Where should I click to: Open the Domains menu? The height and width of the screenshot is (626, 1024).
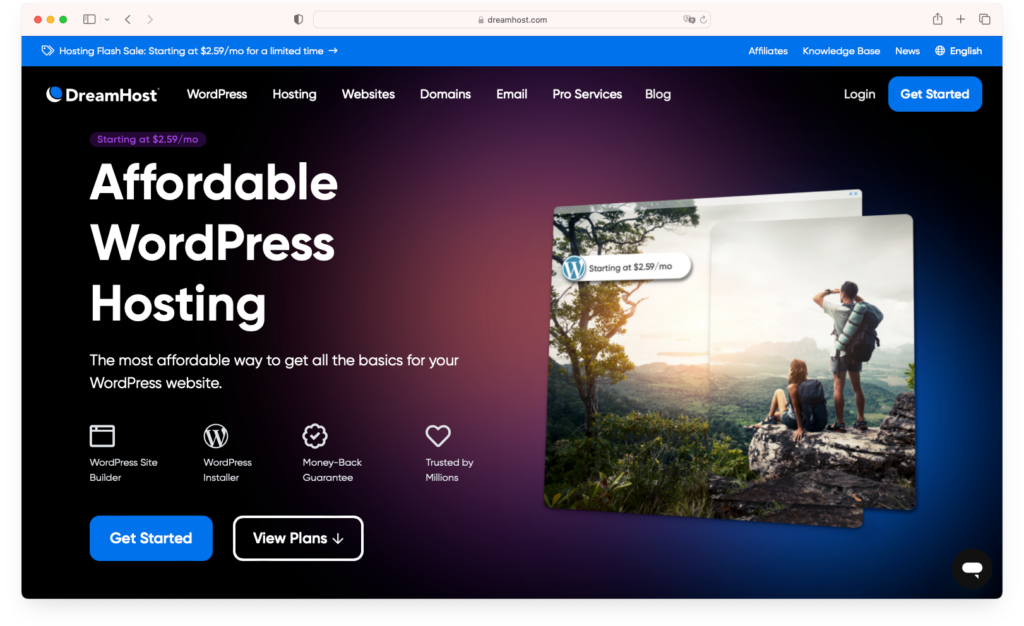[445, 94]
